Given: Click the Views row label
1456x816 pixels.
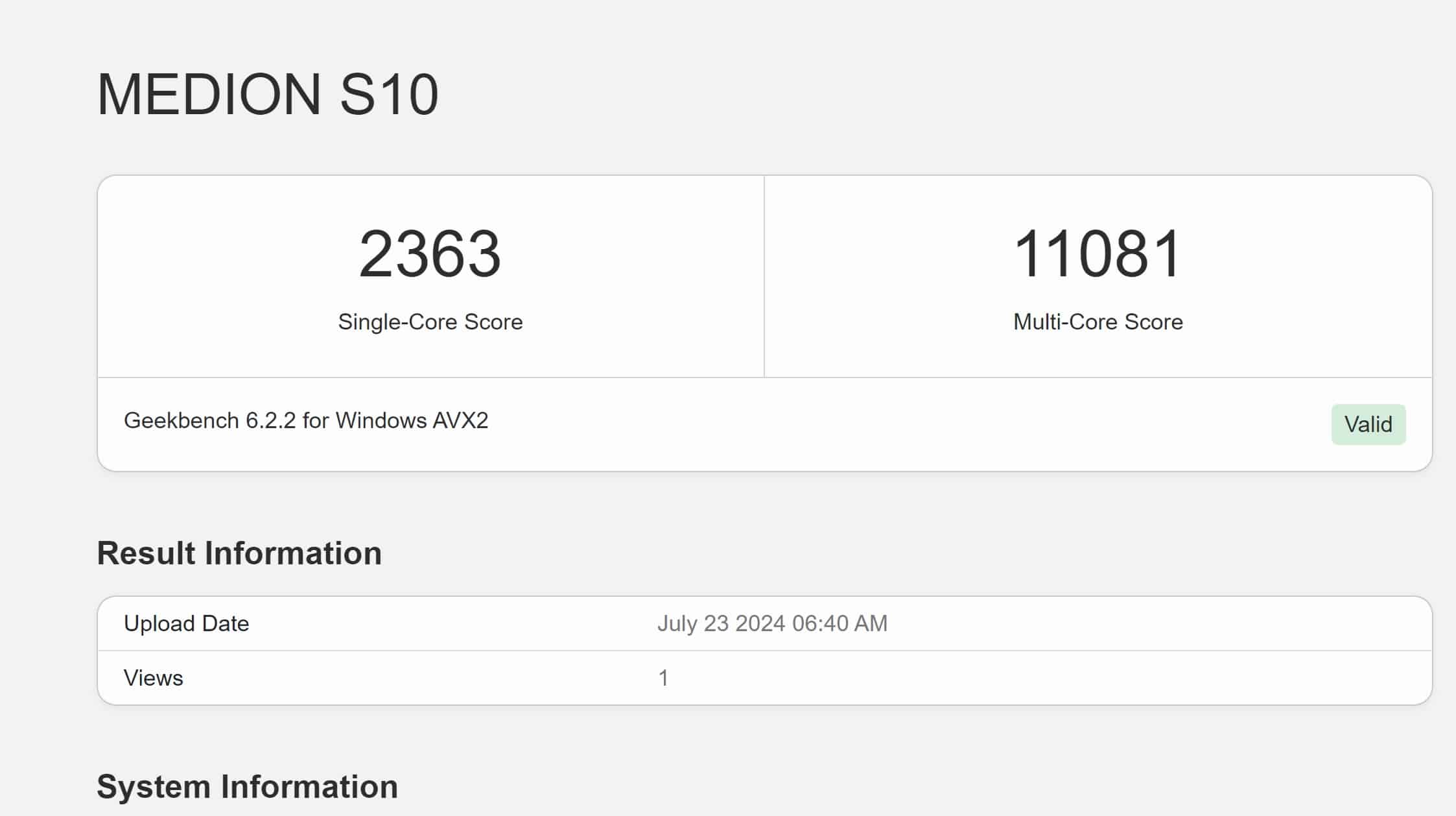Looking at the screenshot, I should click(x=153, y=678).
